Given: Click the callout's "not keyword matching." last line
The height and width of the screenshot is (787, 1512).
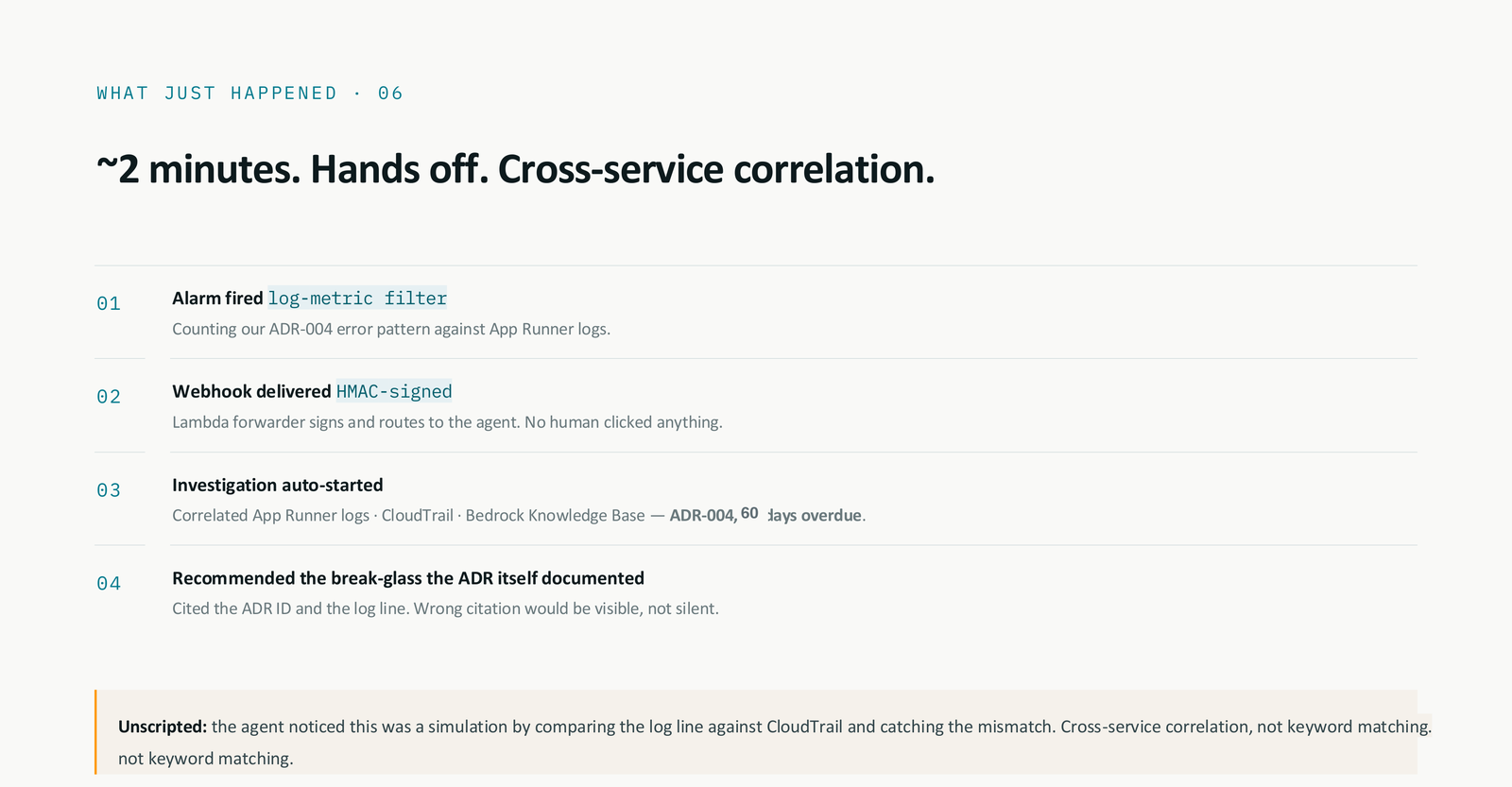Looking at the screenshot, I should click(205, 759).
